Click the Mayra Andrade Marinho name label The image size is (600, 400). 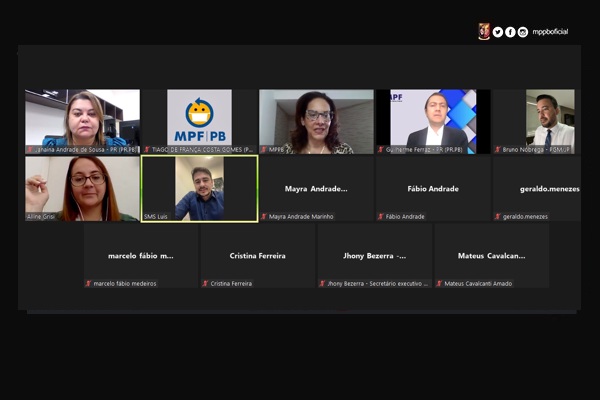click(x=301, y=217)
